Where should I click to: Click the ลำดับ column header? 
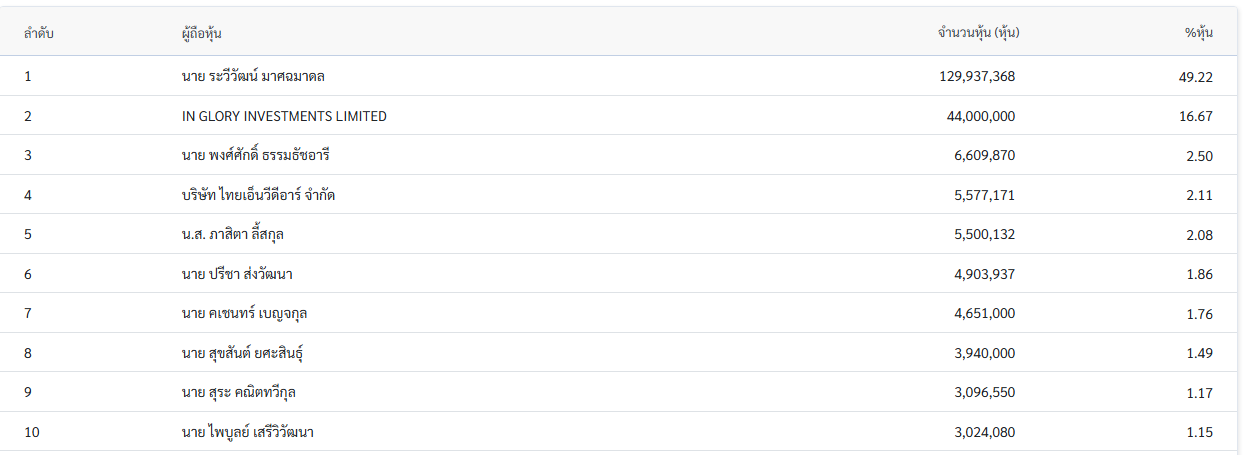click(39, 33)
